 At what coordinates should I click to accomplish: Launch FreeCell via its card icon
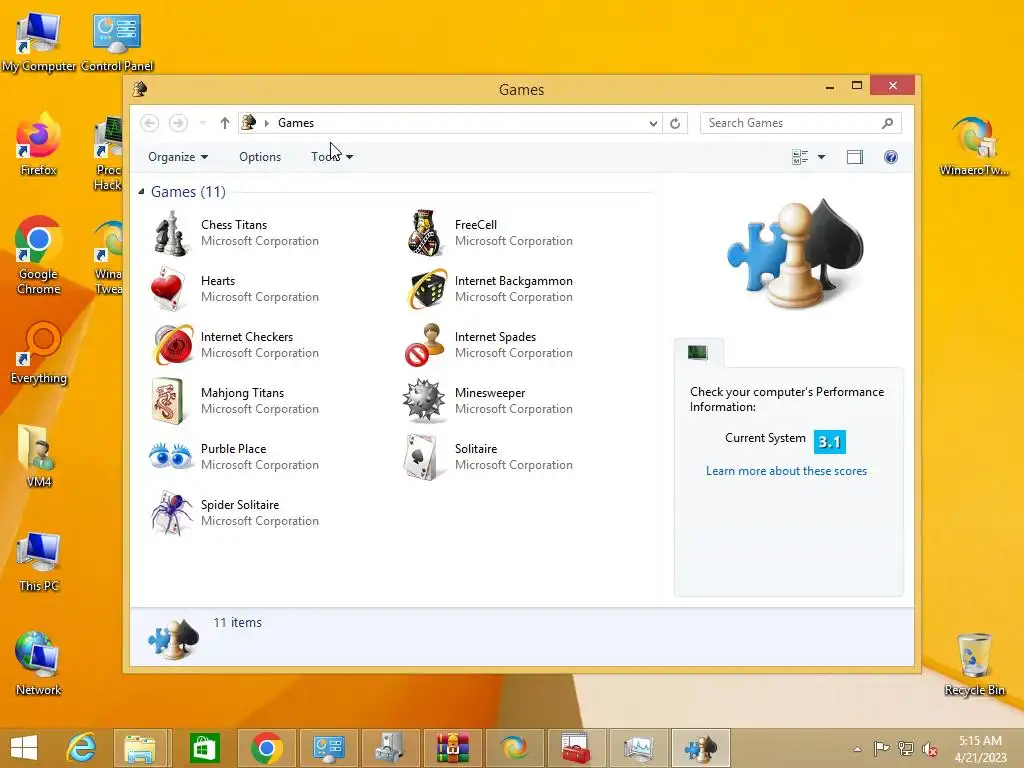424,233
